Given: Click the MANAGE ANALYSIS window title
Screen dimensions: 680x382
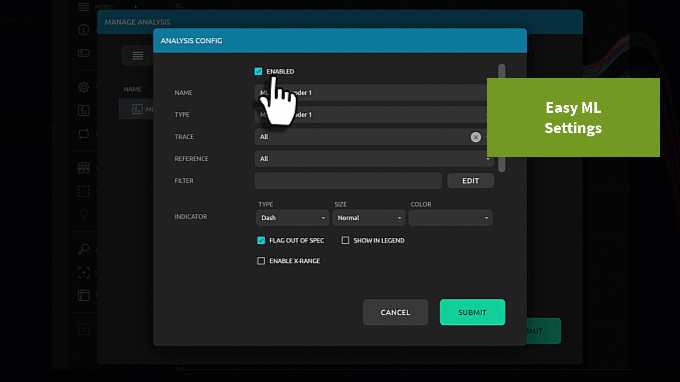Looking at the screenshot, I should click(x=137, y=22).
